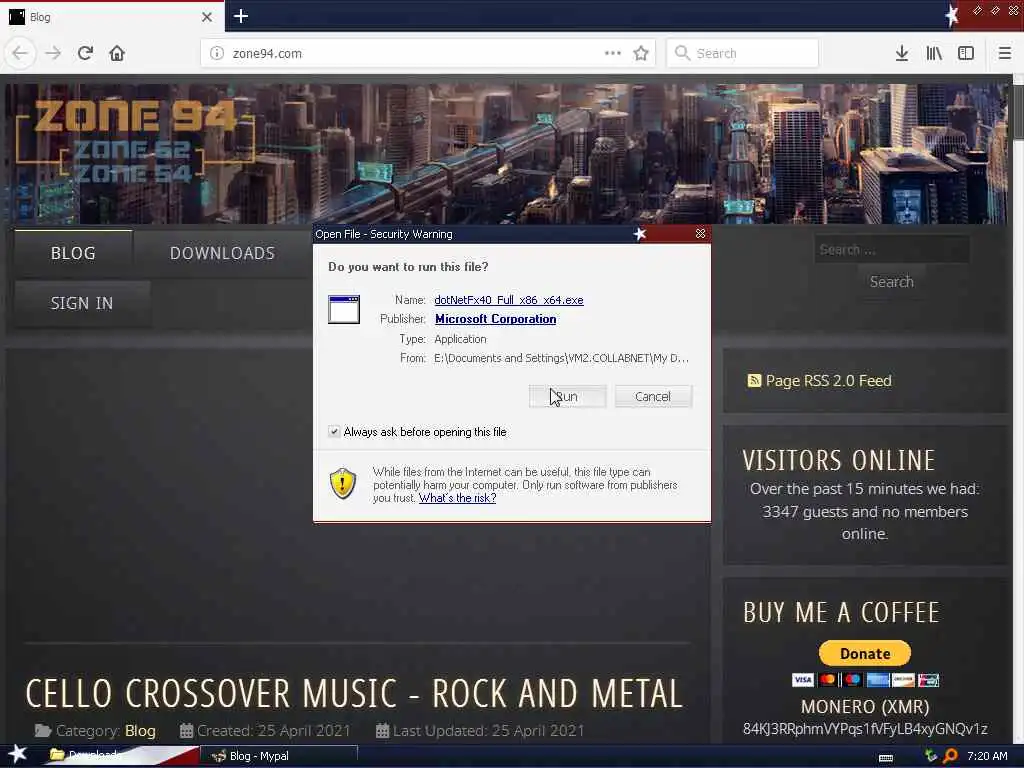Open the DOWNLOADS menu item
This screenshot has height=768, width=1024.
click(x=222, y=253)
